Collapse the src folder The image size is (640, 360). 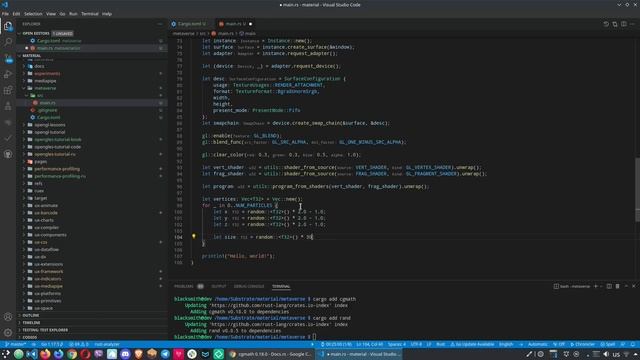(x=40, y=96)
